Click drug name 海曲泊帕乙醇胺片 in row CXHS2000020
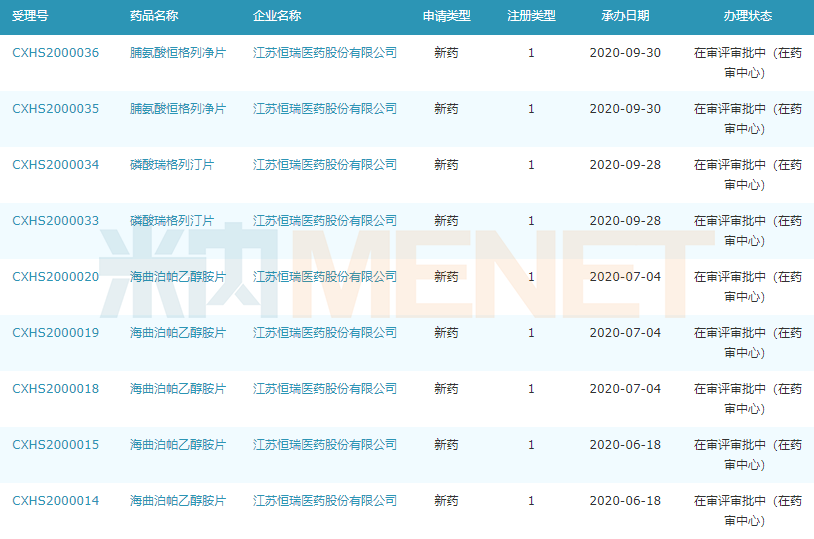The width and height of the screenshot is (814, 539). pyautogui.click(x=178, y=277)
